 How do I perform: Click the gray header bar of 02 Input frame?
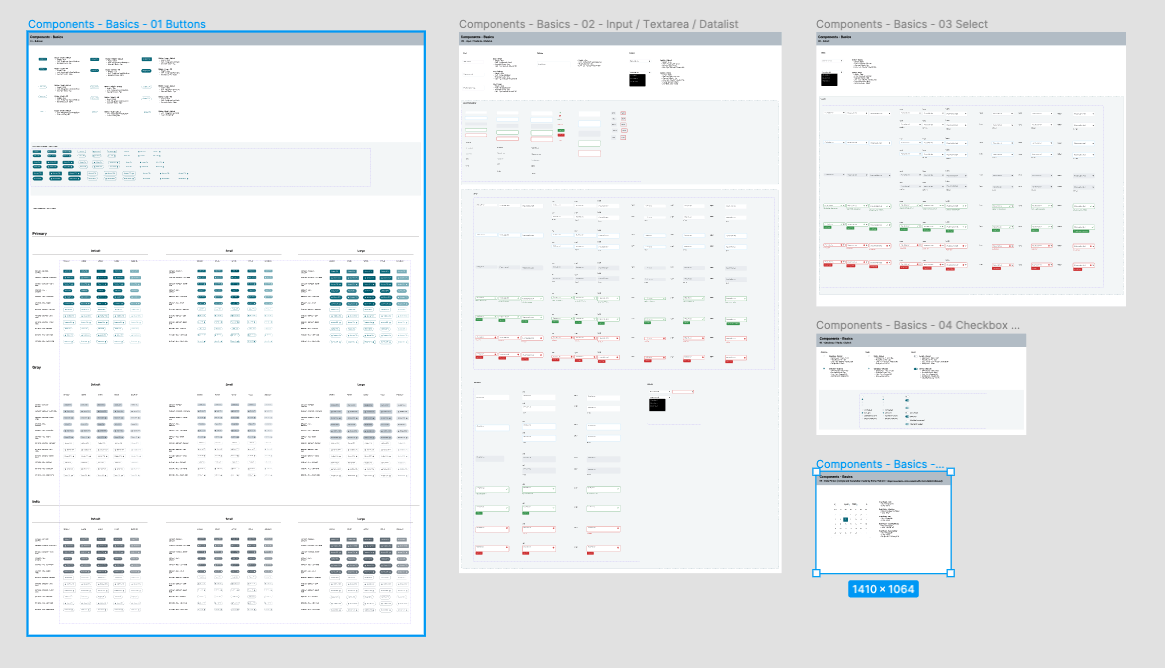tap(620, 38)
